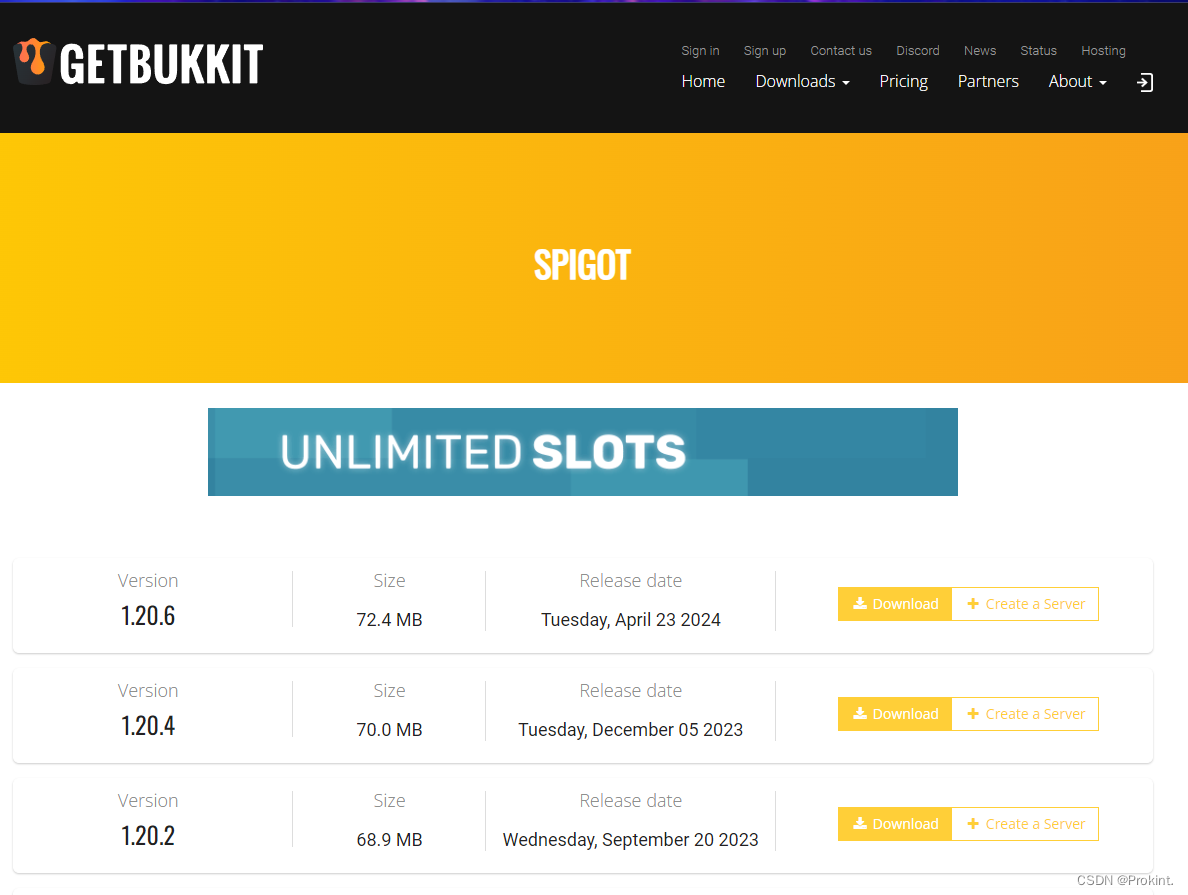Create a Server for version 1.20.2

tap(1025, 824)
